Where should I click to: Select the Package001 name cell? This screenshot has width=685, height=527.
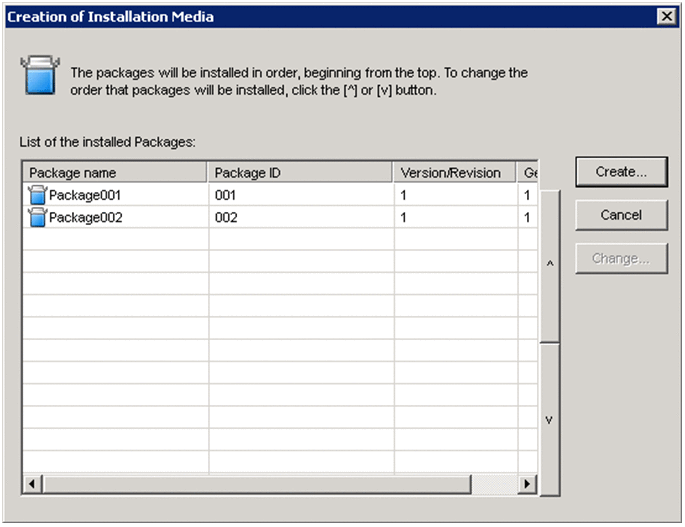(x=116, y=195)
